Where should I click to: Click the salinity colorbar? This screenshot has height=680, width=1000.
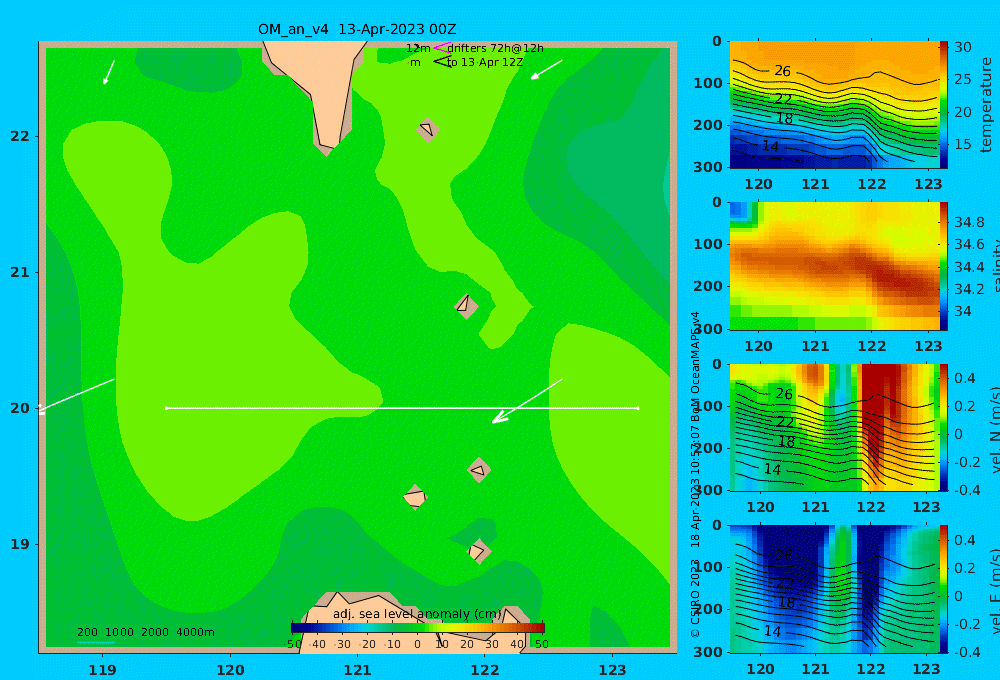pyautogui.click(x=943, y=266)
